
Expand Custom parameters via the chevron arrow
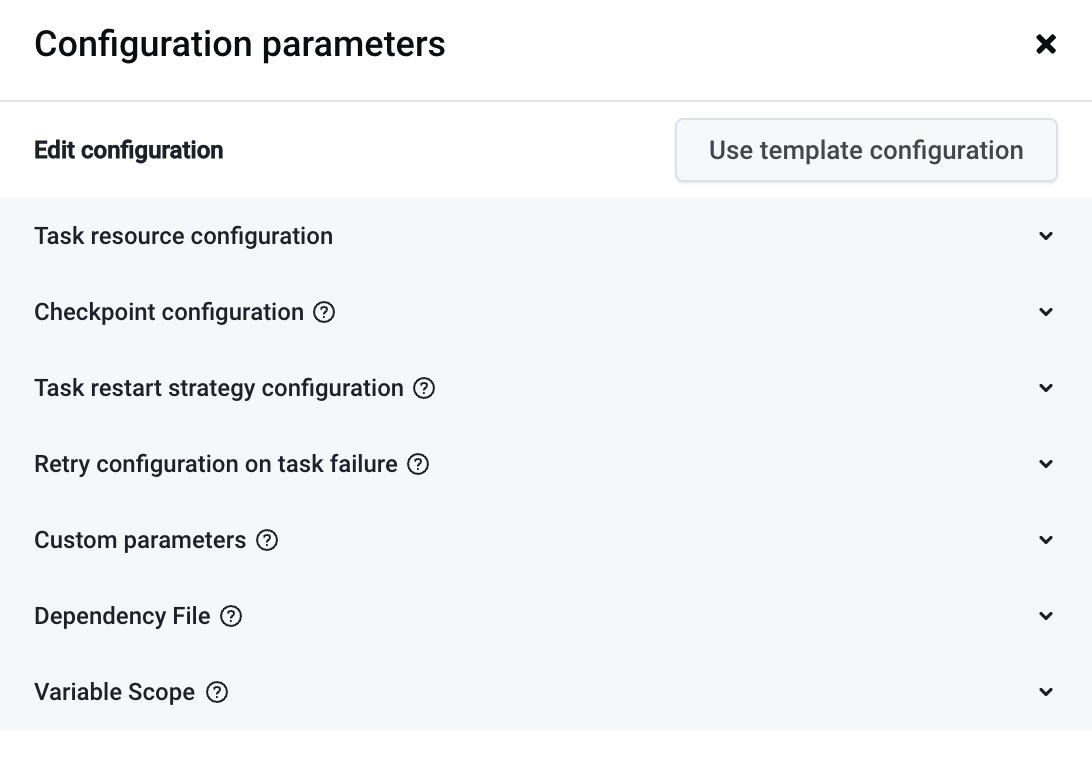coord(1046,540)
